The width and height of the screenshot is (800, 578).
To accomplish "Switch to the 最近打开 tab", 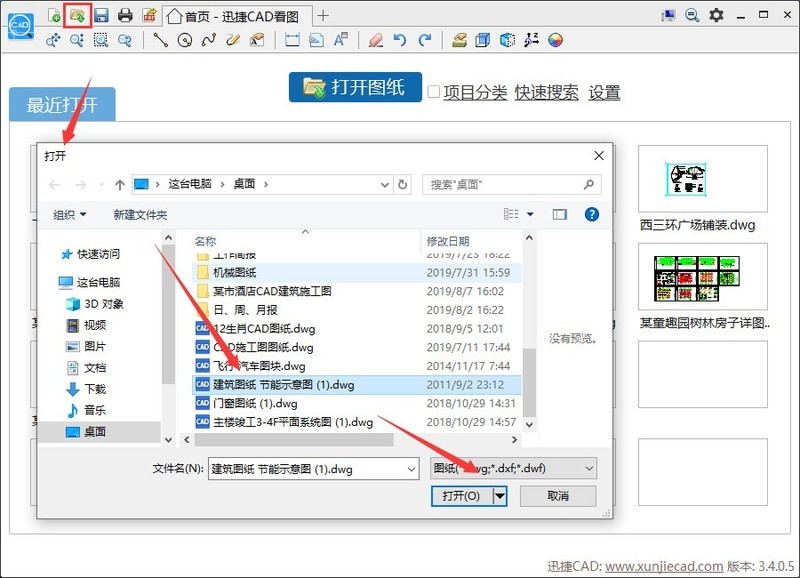I will pos(62,105).
